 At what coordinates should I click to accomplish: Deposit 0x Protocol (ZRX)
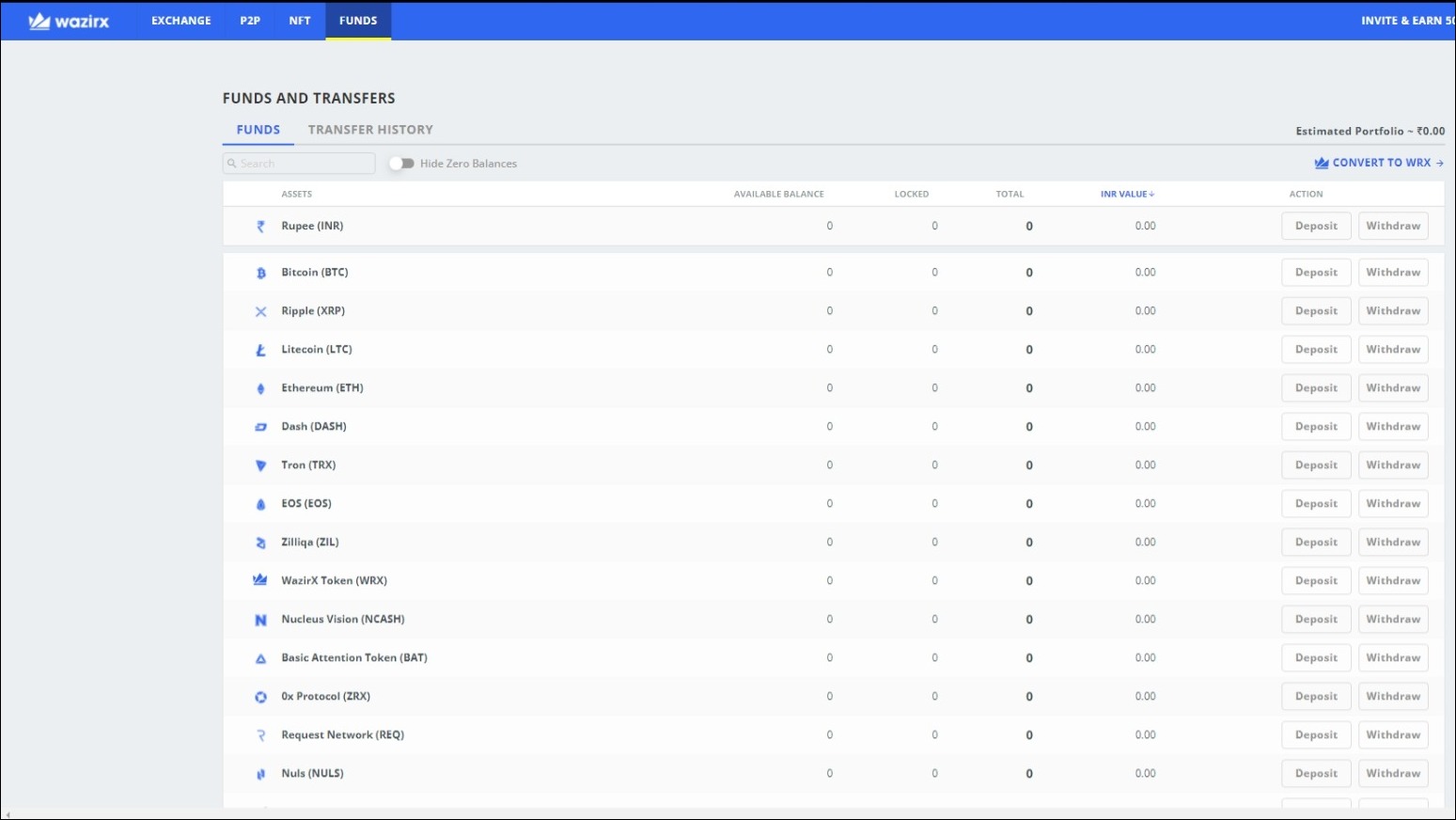pyautogui.click(x=1316, y=697)
